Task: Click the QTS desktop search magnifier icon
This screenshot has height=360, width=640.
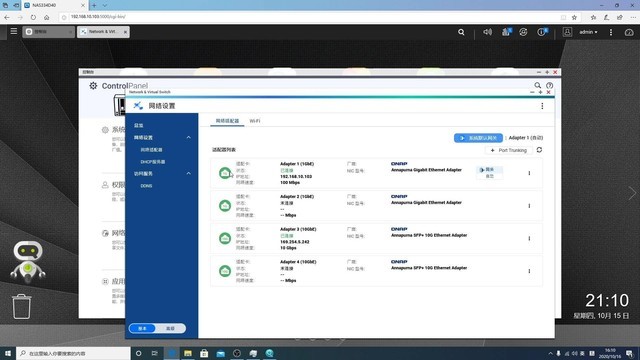Action: (x=461, y=32)
